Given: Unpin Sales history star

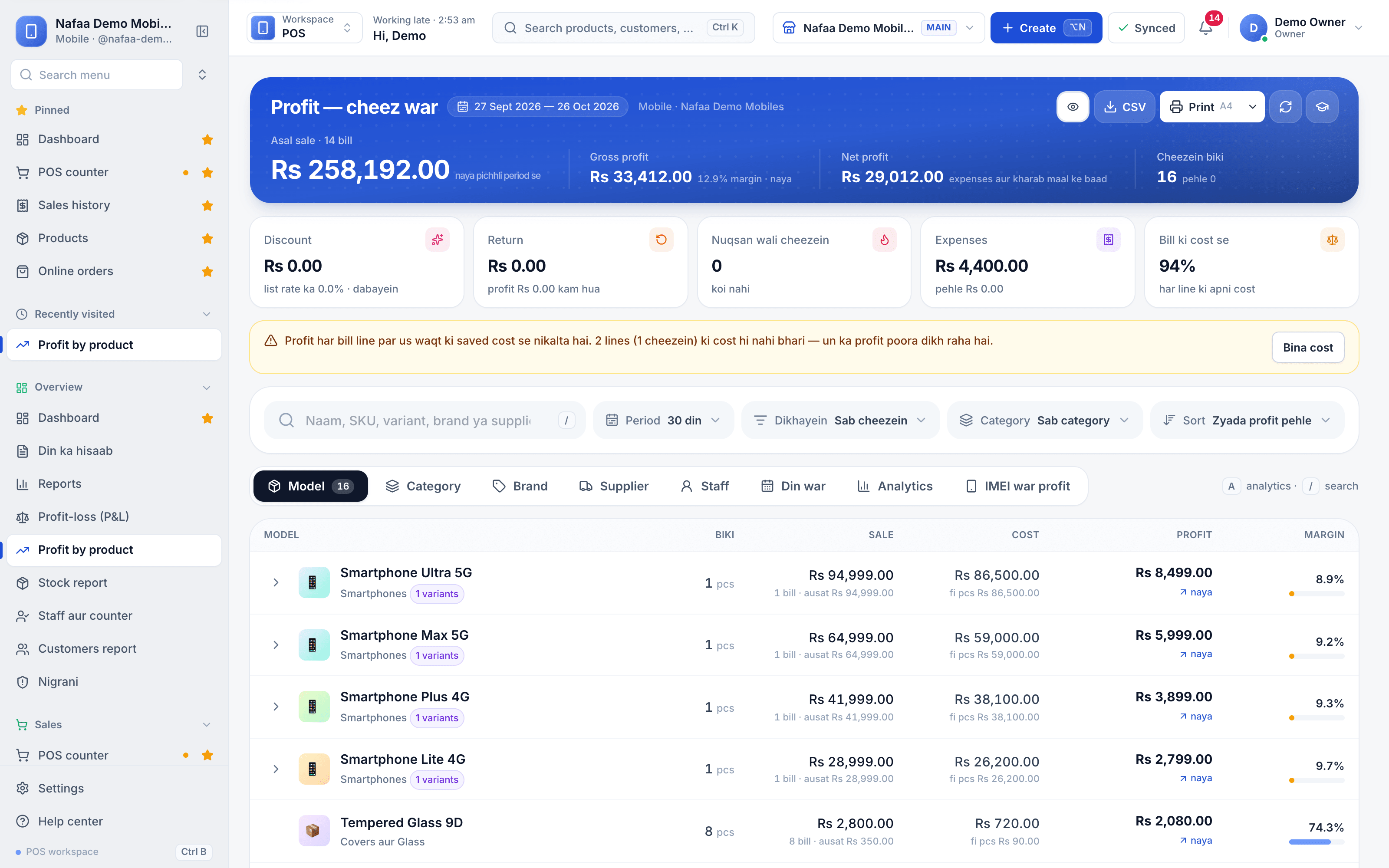Looking at the screenshot, I should (207, 206).
